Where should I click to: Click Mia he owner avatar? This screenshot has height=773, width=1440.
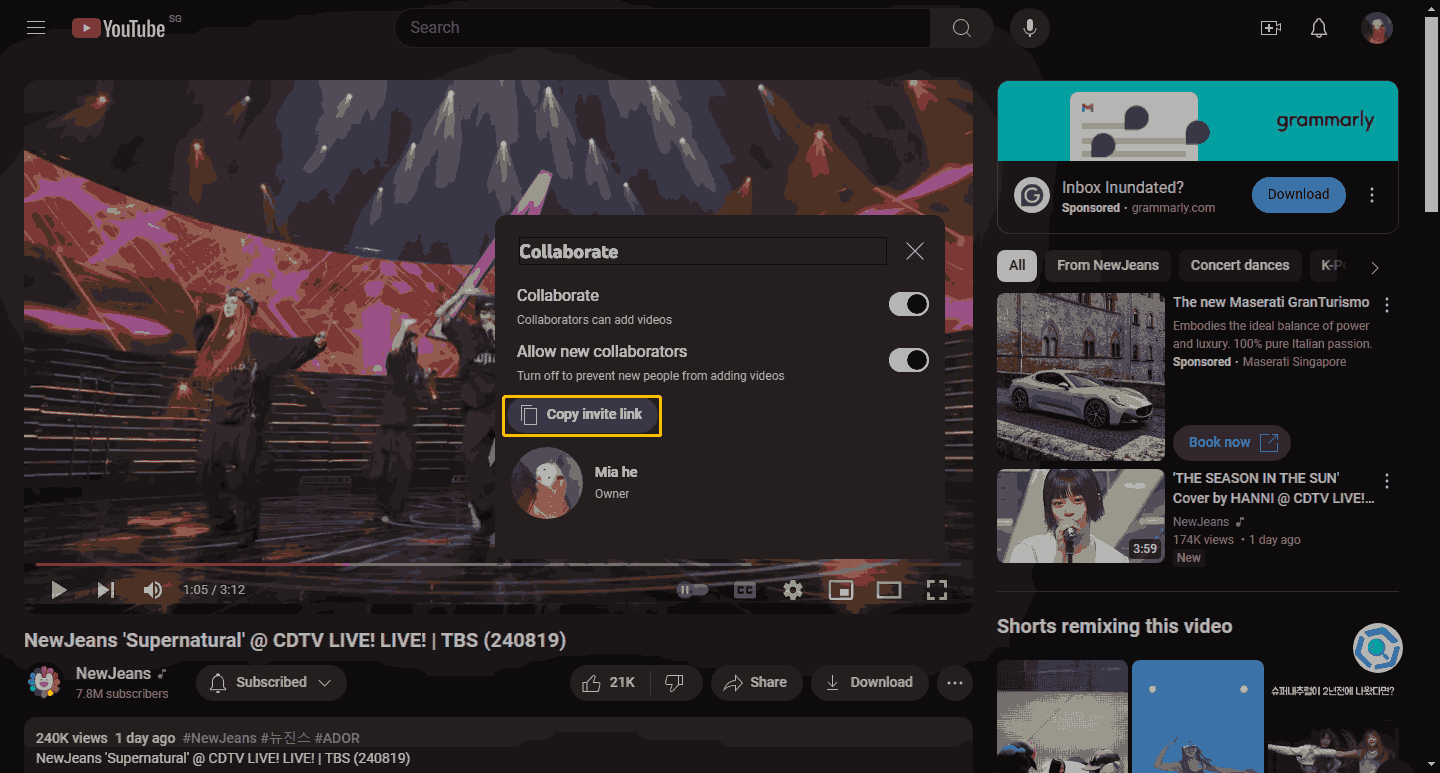pos(547,483)
